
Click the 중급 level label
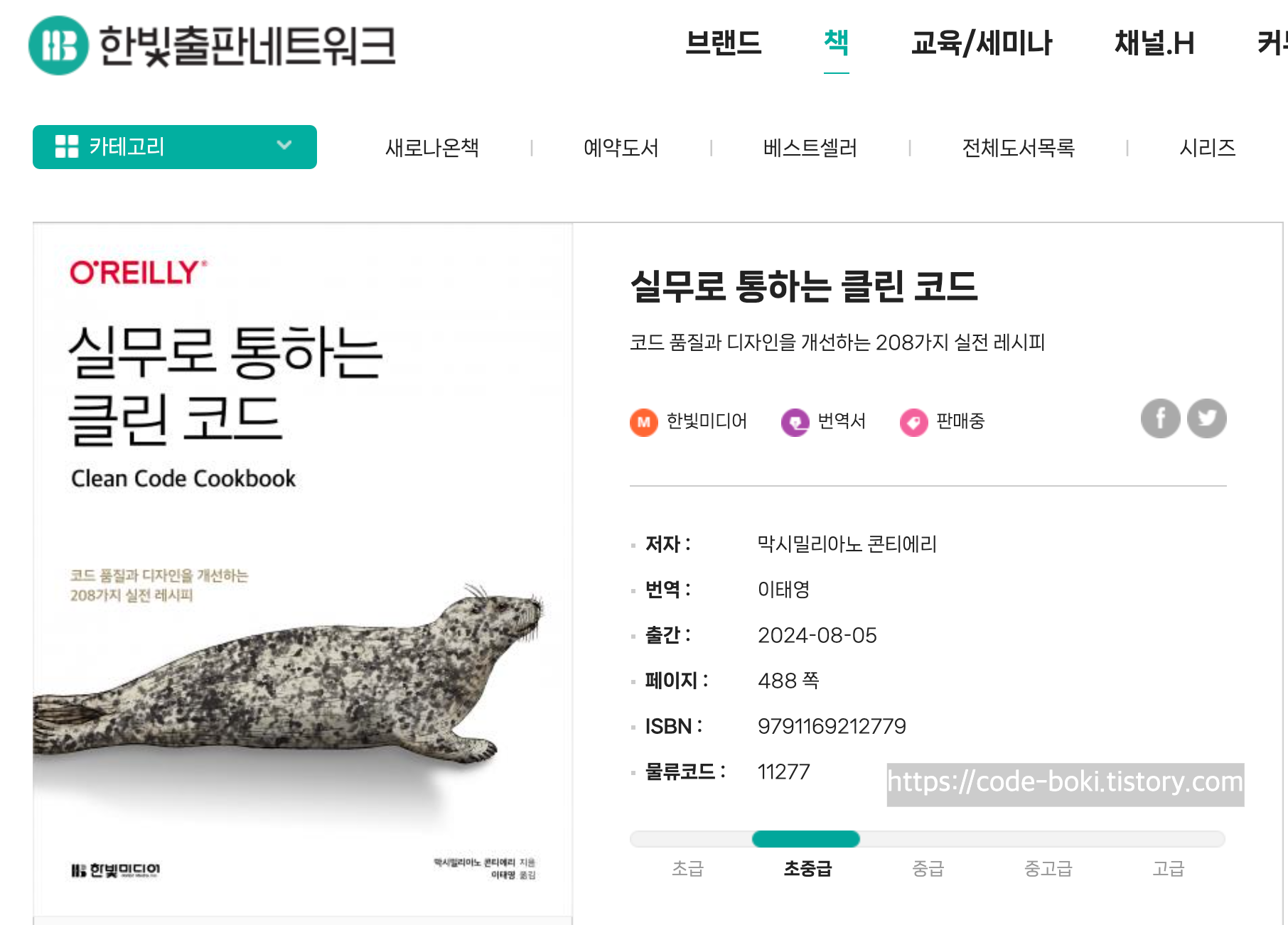coord(928,868)
